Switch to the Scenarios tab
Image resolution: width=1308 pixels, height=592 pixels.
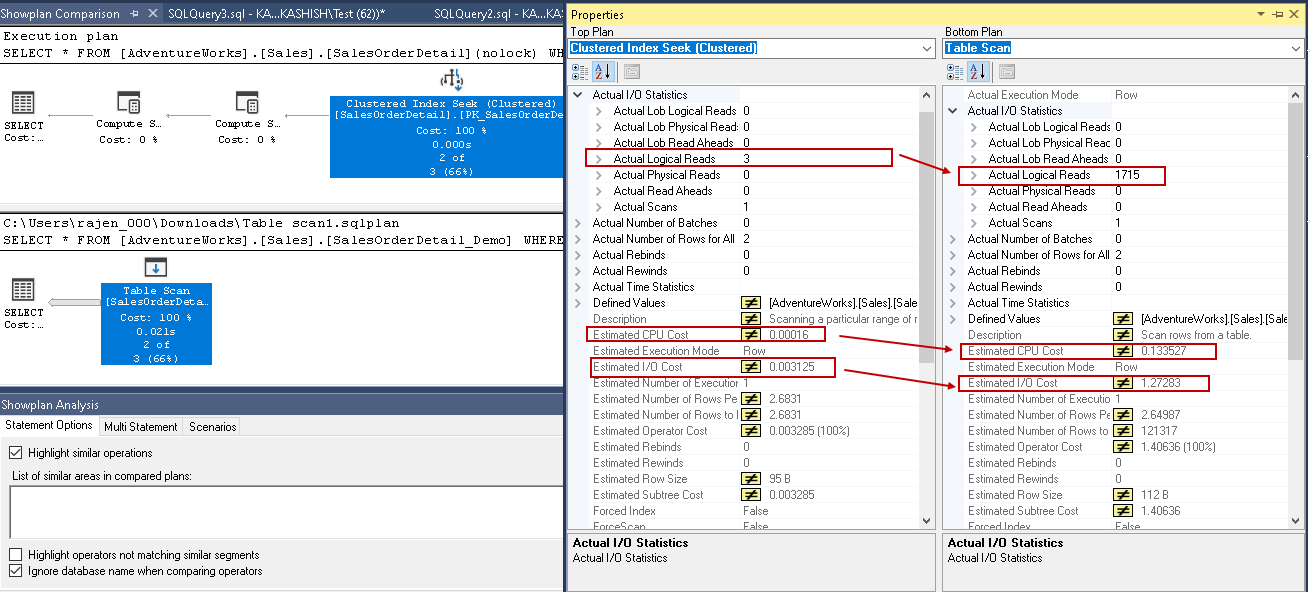coord(211,425)
